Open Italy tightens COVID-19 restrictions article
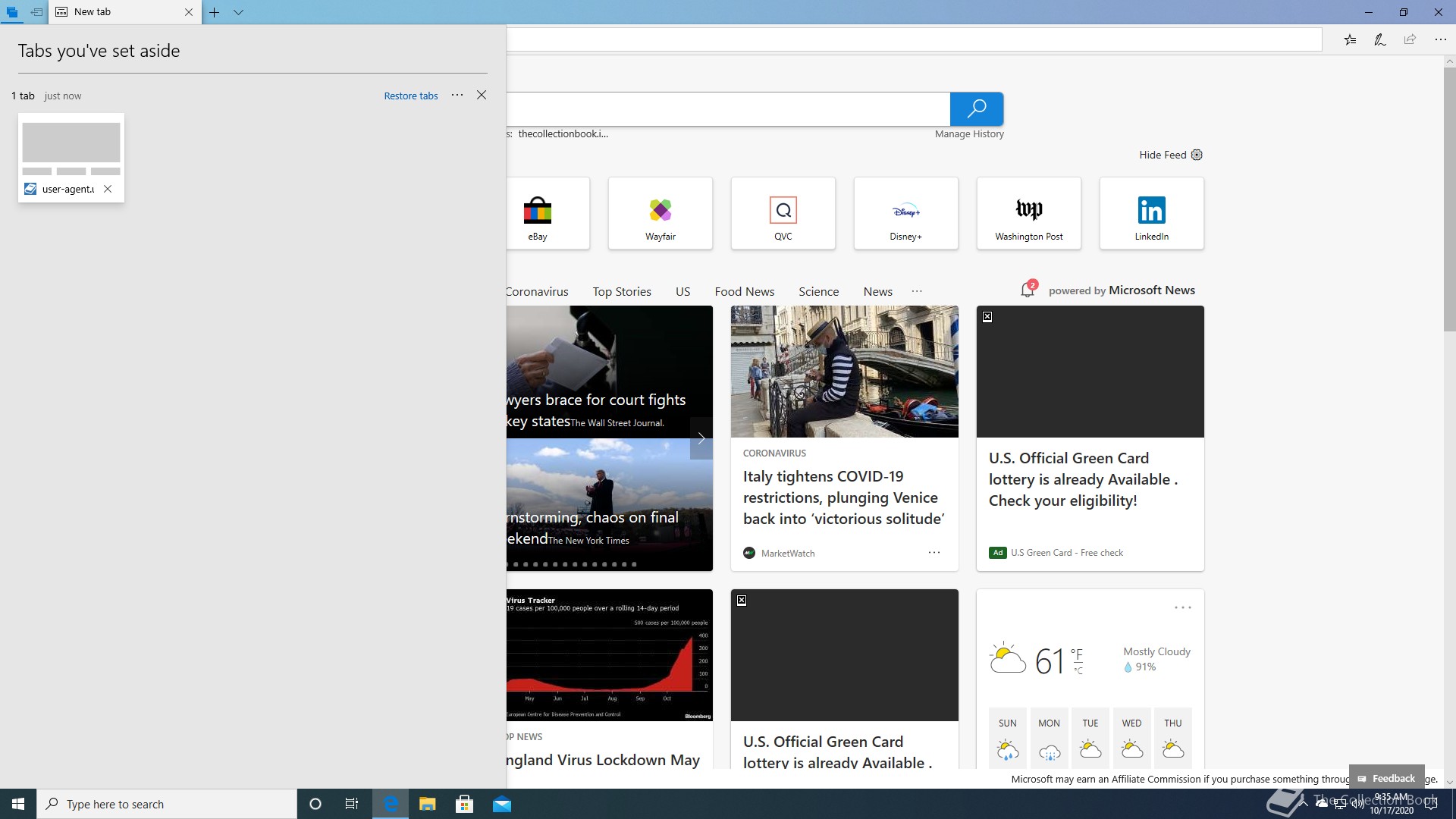Image resolution: width=1456 pixels, height=819 pixels. pos(843,497)
